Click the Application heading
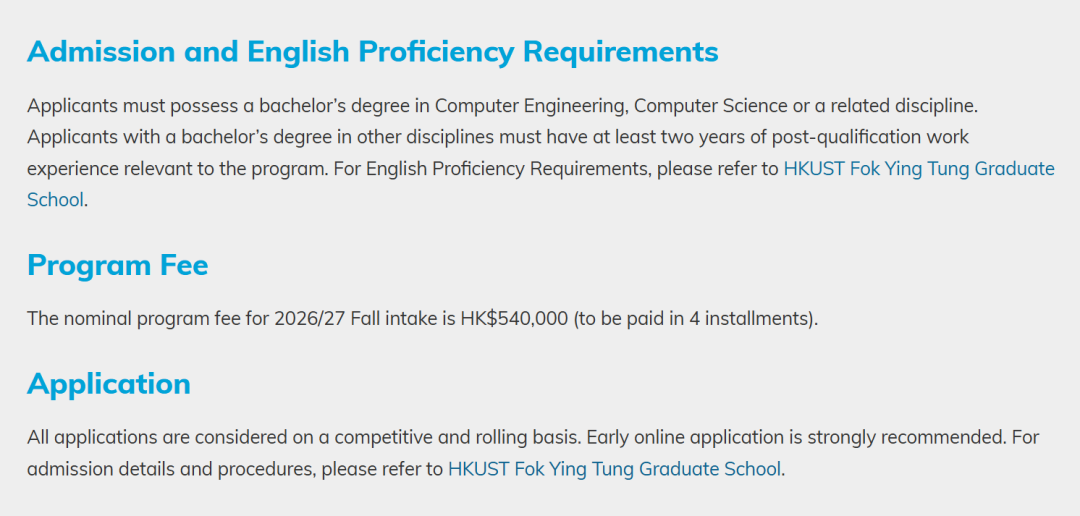This screenshot has height=516, width=1080. (x=109, y=384)
